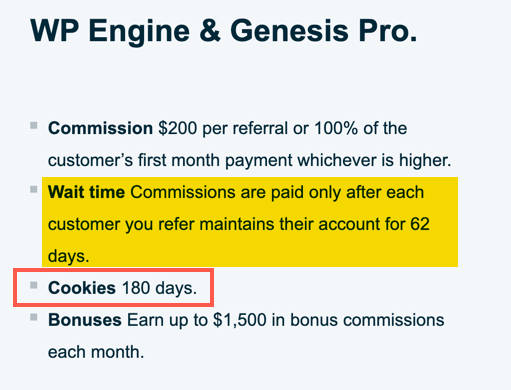Click the "$1,500" bonus amount
This screenshot has width=511, height=390.
click(240, 320)
